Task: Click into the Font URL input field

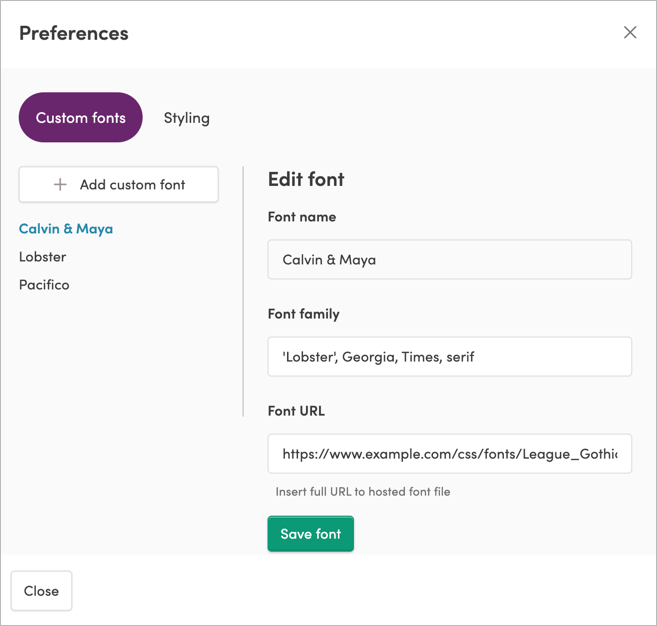Action: 450,454
